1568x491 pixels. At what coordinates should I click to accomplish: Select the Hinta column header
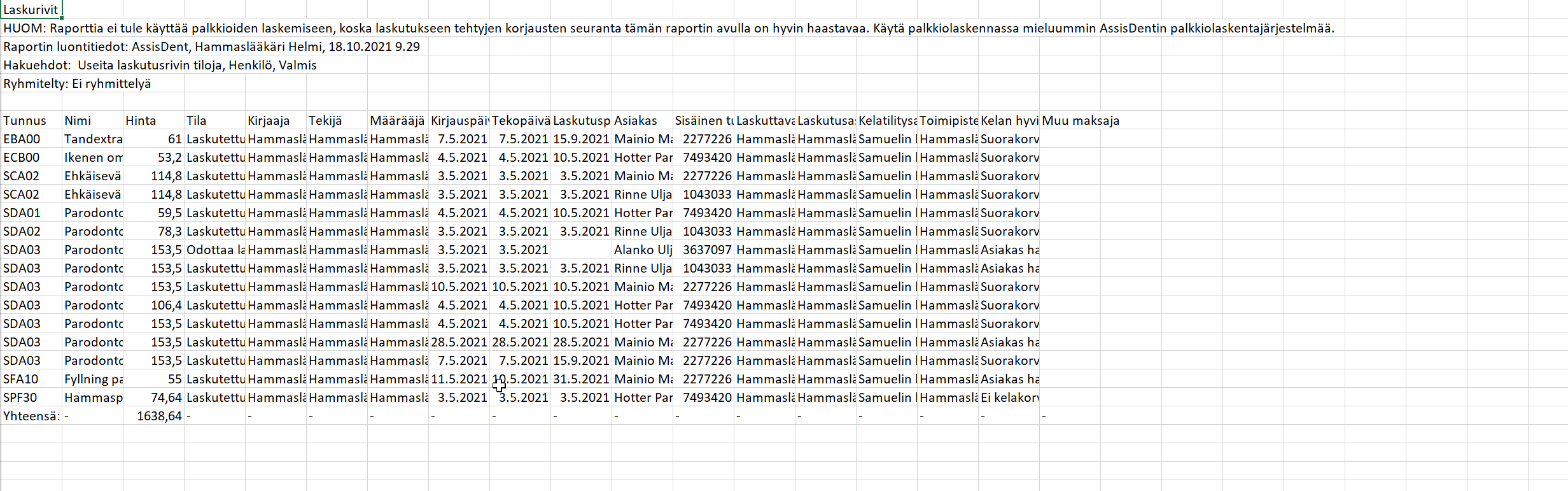pos(153,120)
